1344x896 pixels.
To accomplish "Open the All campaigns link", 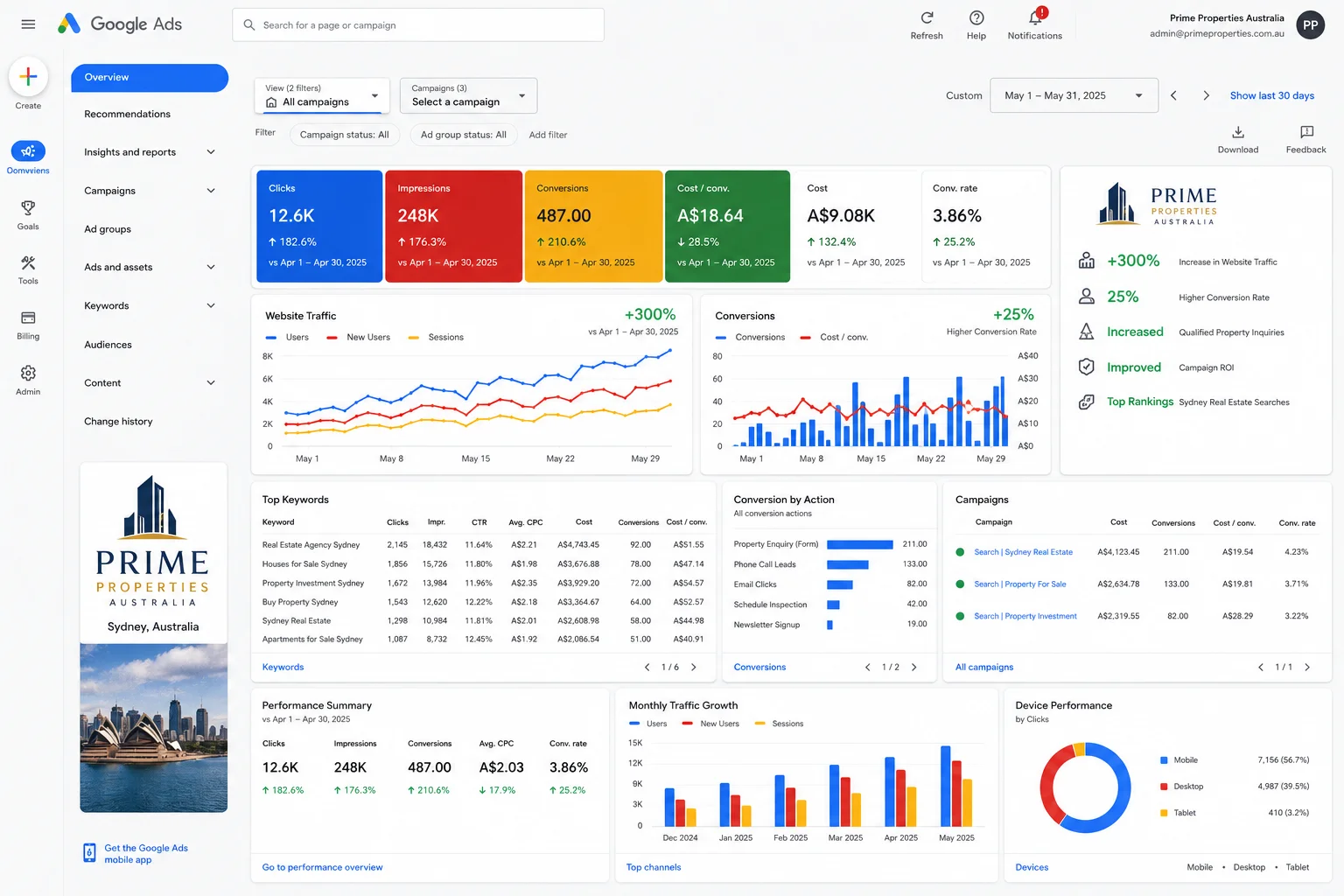I will (984, 667).
